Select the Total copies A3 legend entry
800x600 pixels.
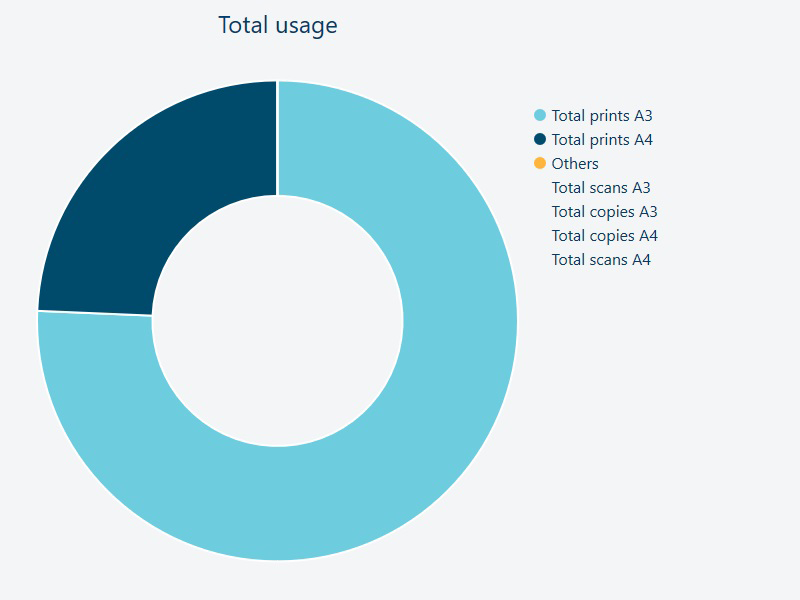click(x=604, y=212)
